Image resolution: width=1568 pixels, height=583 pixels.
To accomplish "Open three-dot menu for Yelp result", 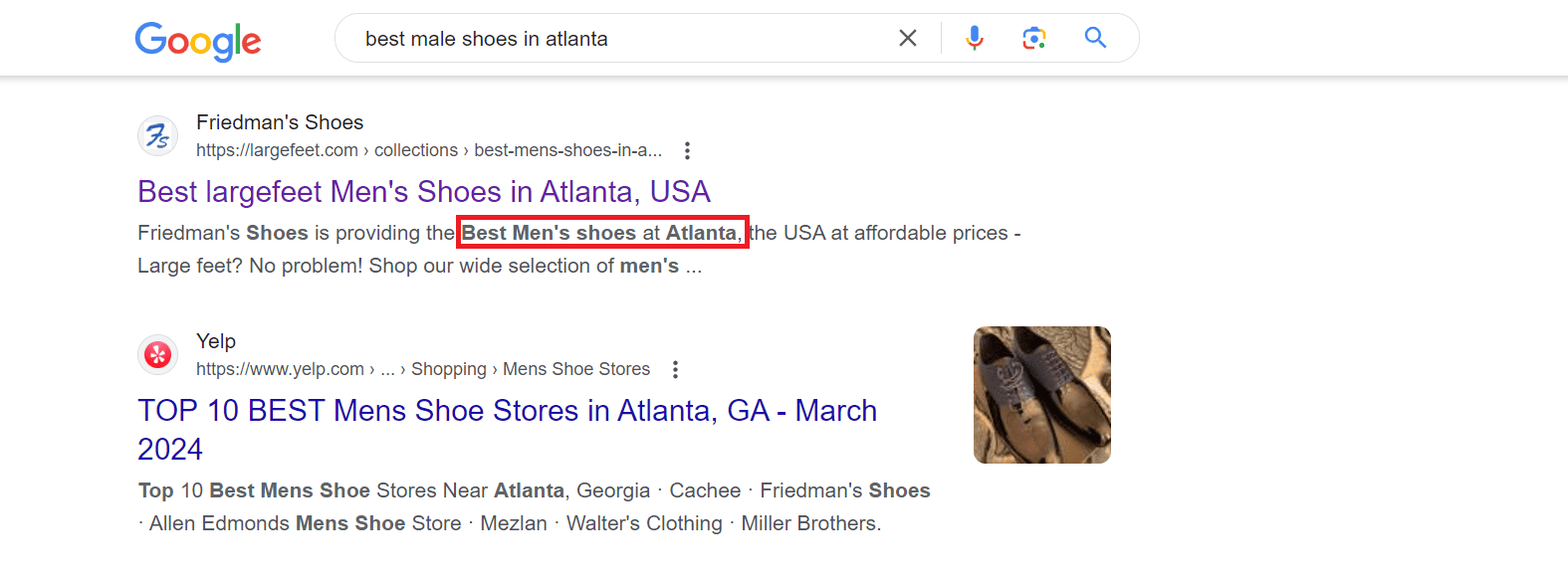I will pyautogui.click(x=675, y=369).
